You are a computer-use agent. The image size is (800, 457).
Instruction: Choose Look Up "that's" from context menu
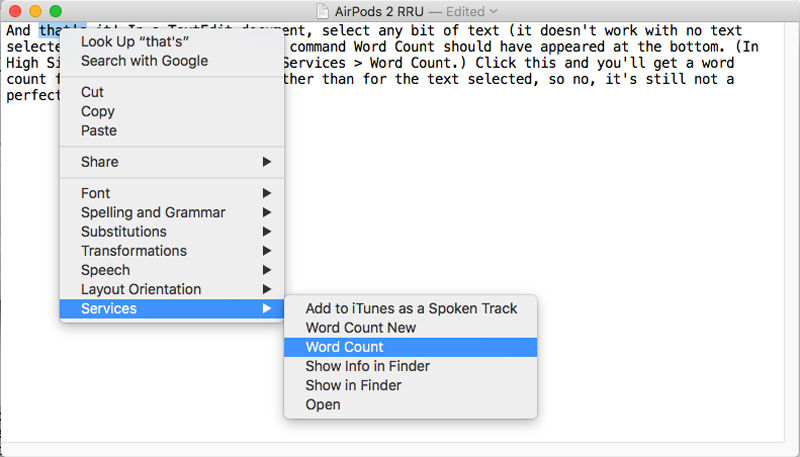(x=135, y=41)
